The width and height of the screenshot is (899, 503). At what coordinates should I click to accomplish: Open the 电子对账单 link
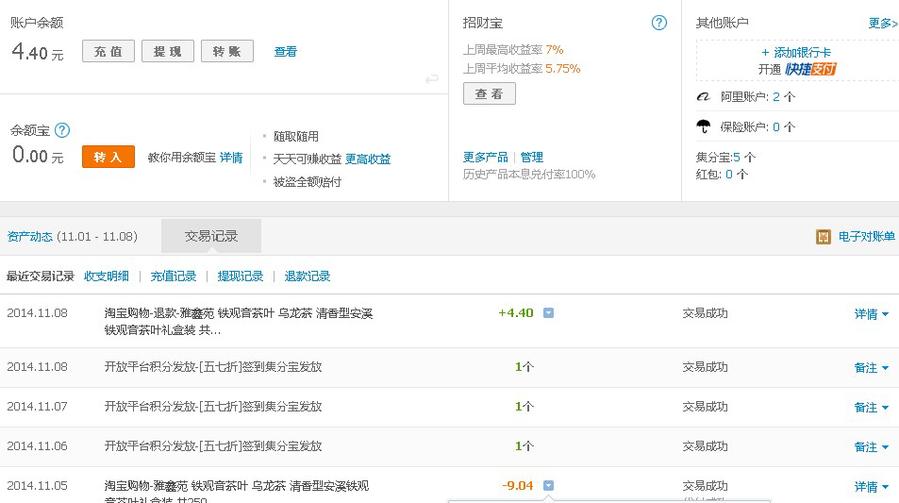(x=866, y=236)
